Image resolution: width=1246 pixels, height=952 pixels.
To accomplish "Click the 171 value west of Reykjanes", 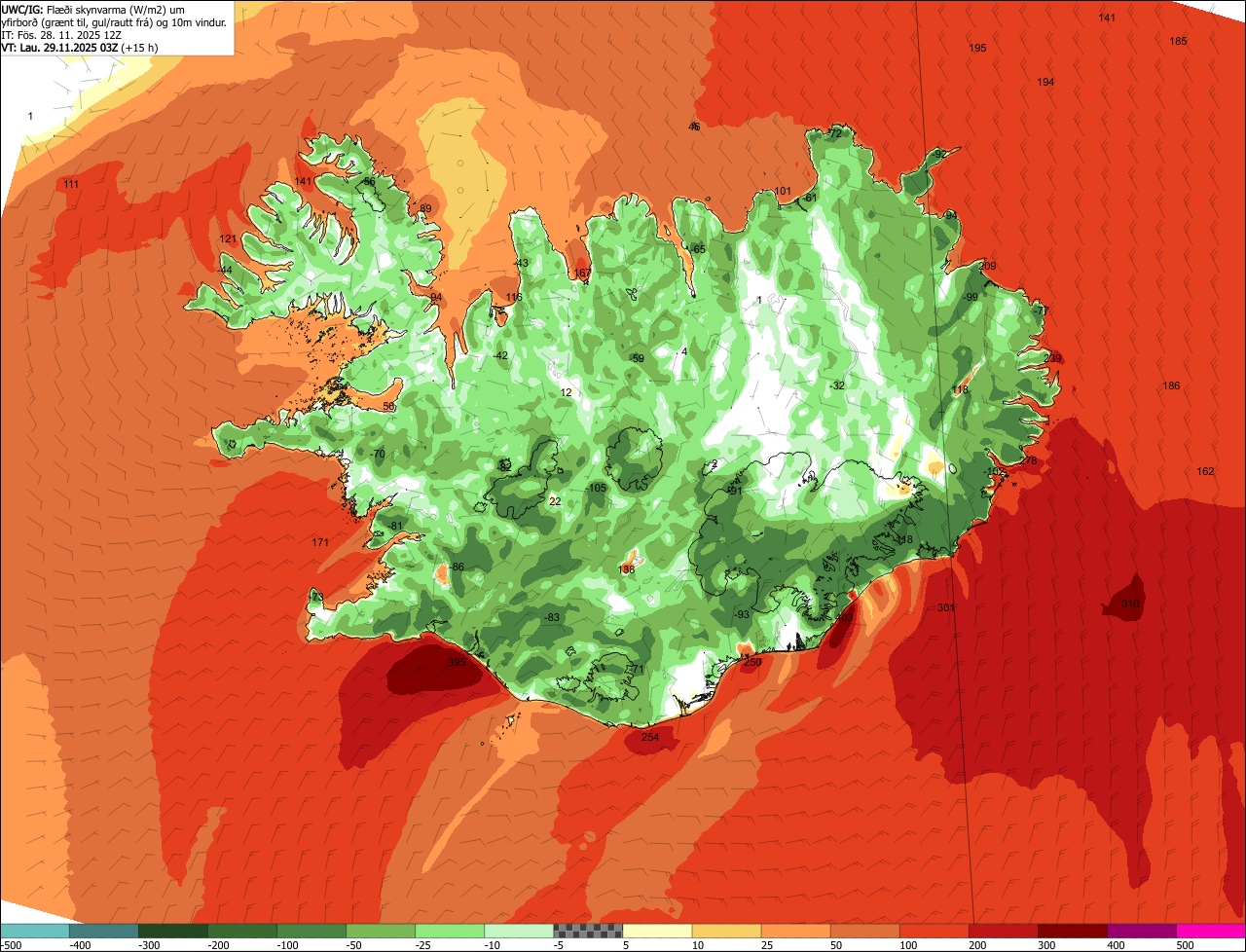I will click(x=320, y=542).
